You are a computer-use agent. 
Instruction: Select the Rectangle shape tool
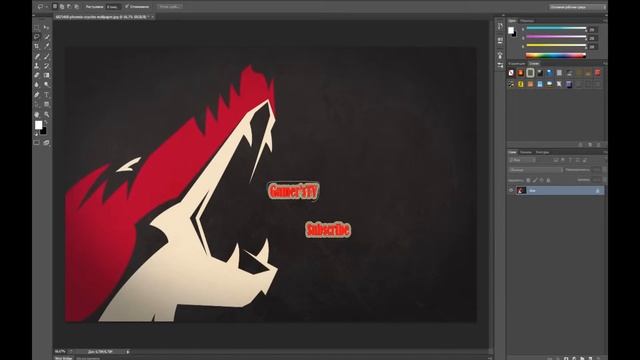click(47, 104)
